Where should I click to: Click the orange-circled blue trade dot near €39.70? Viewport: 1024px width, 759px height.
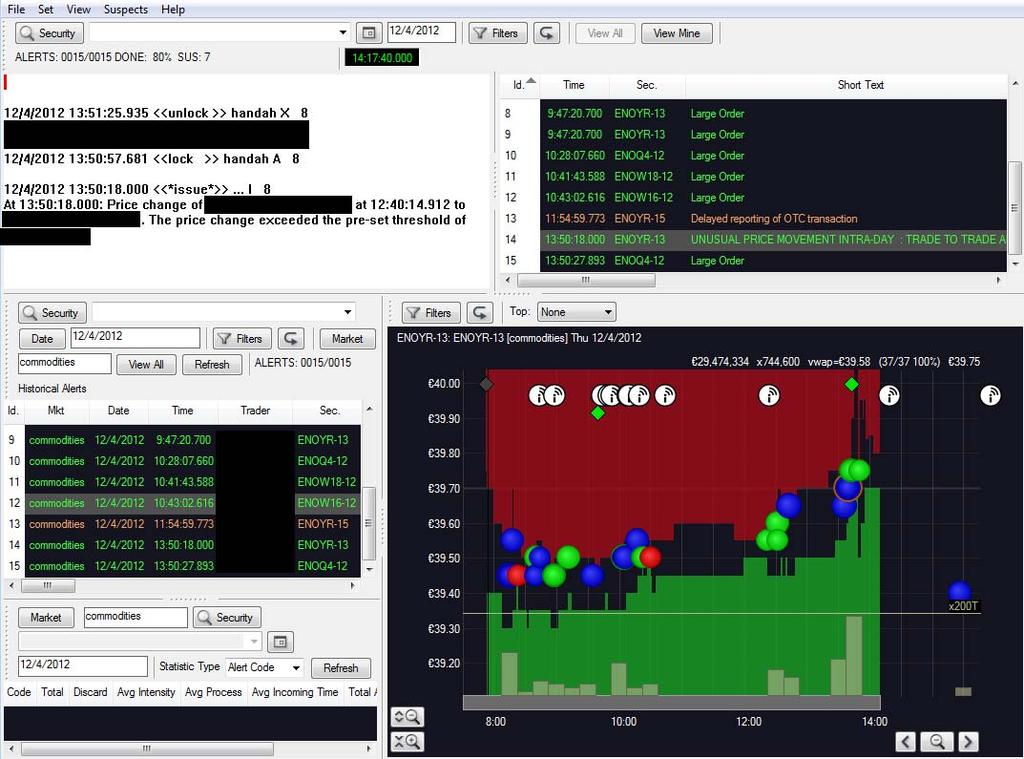point(848,487)
